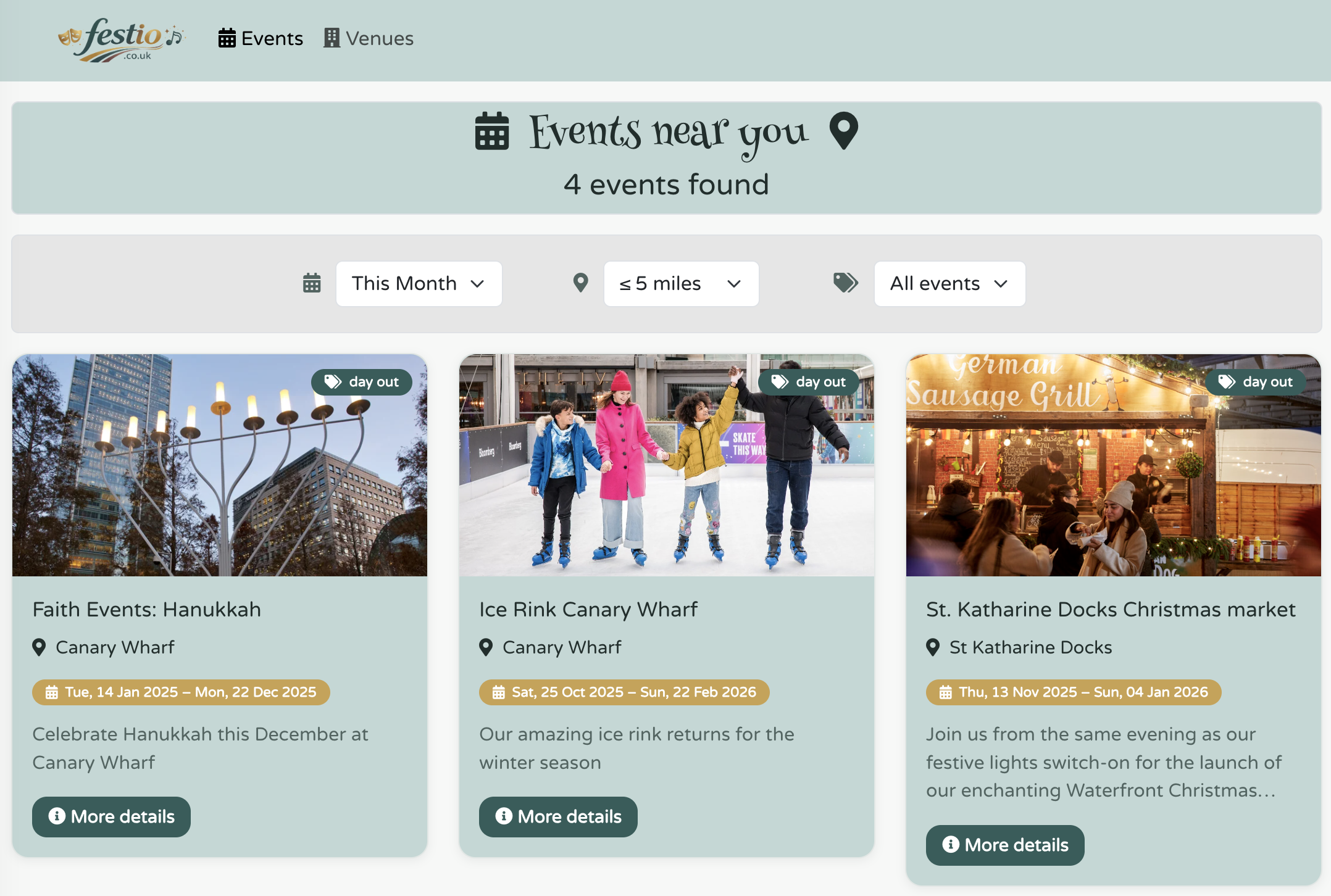1331x896 pixels.
Task: Click More details for St. Katharine Docks Christmas market
Action: pyautogui.click(x=1004, y=845)
